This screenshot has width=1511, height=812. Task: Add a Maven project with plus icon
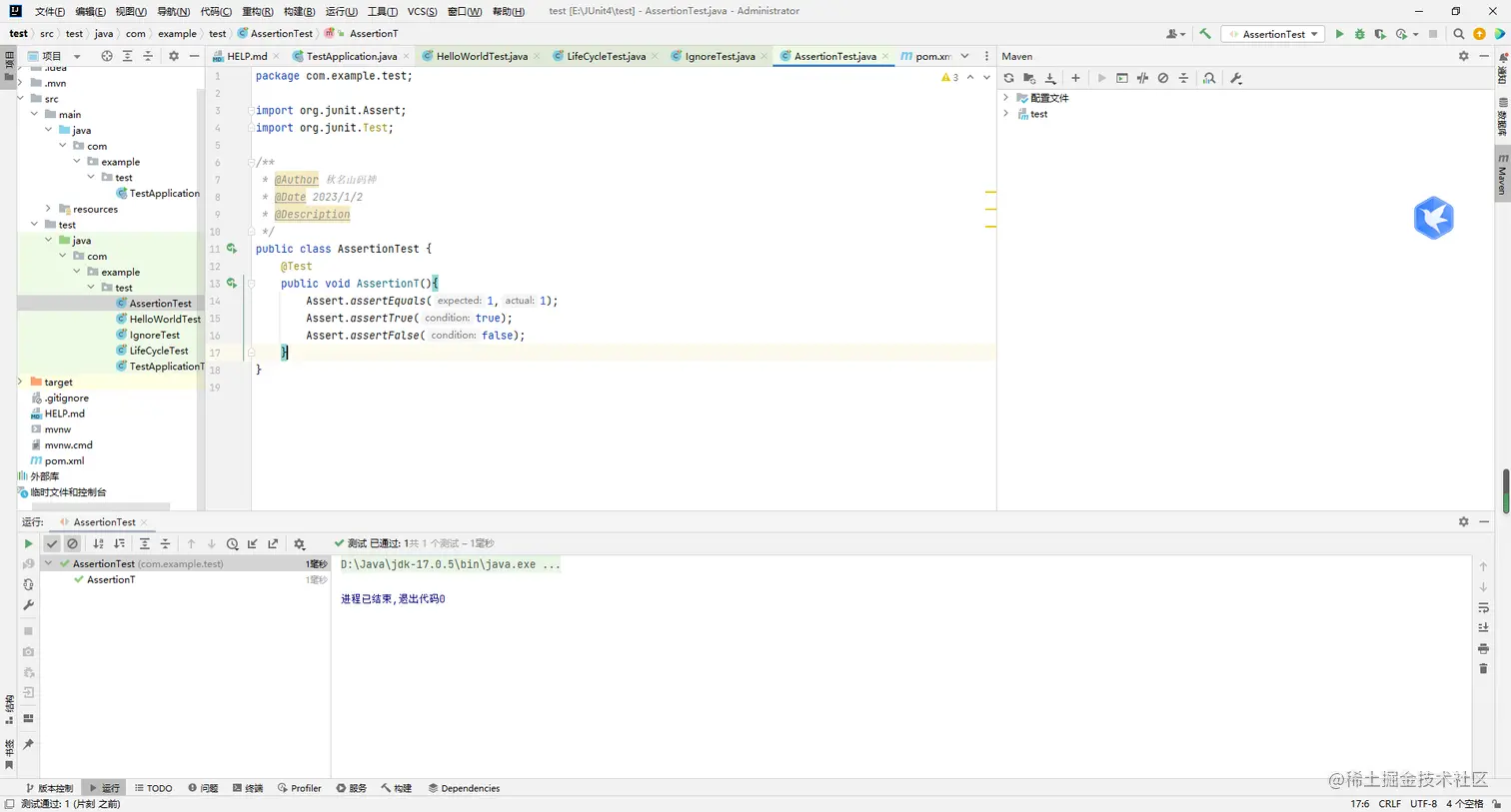coord(1075,78)
